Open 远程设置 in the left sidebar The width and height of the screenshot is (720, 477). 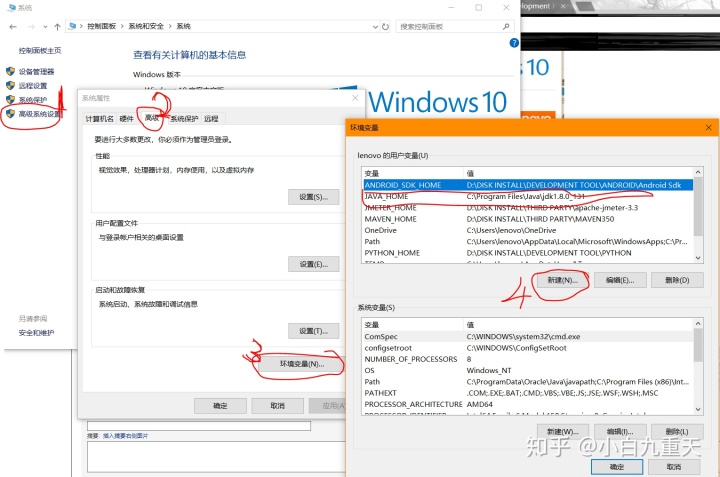(x=33, y=86)
